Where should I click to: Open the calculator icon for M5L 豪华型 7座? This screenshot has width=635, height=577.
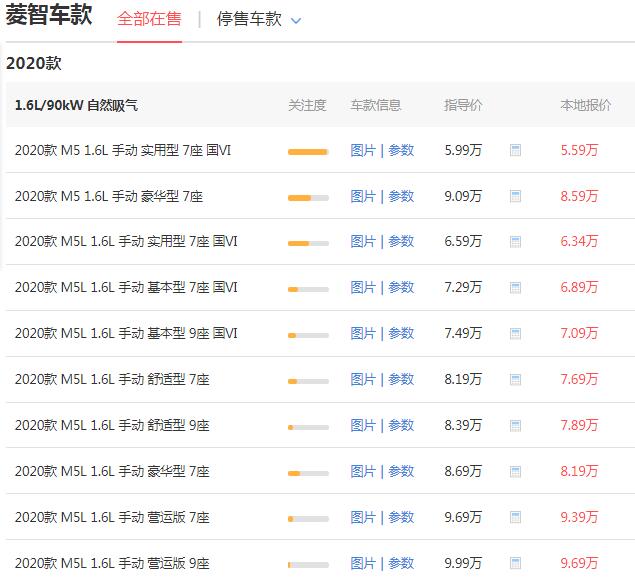point(515,472)
